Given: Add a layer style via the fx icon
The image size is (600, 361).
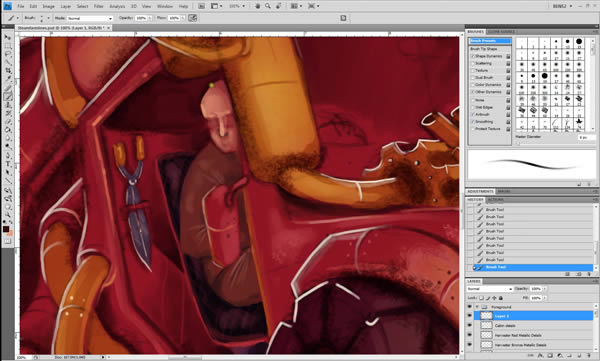Looking at the screenshot, I should [x=540, y=356].
